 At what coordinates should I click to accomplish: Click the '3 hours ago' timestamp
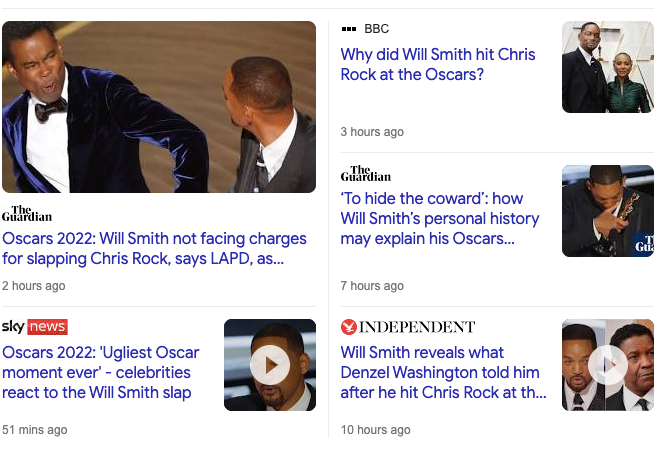pos(372,132)
